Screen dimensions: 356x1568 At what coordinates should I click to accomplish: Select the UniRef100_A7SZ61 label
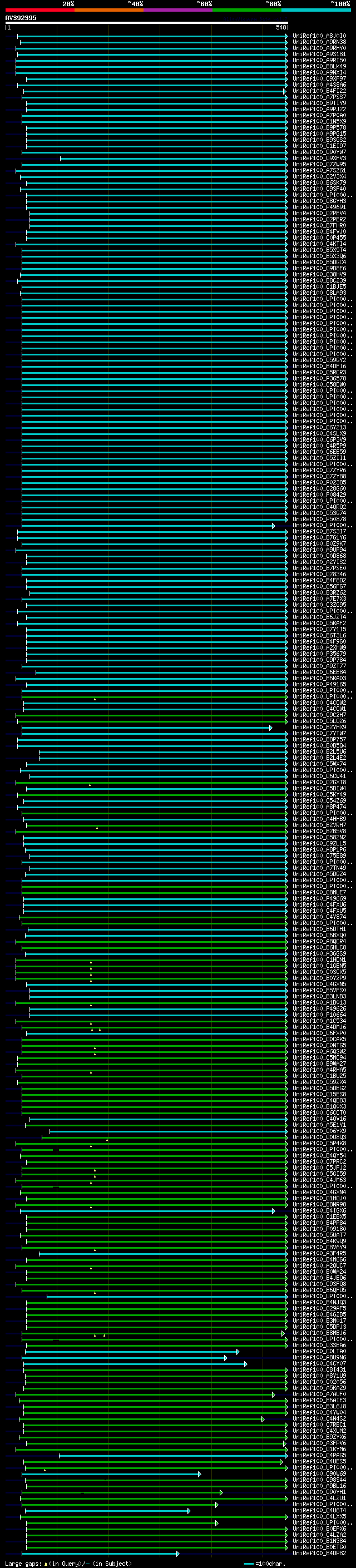tap(319, 170)
